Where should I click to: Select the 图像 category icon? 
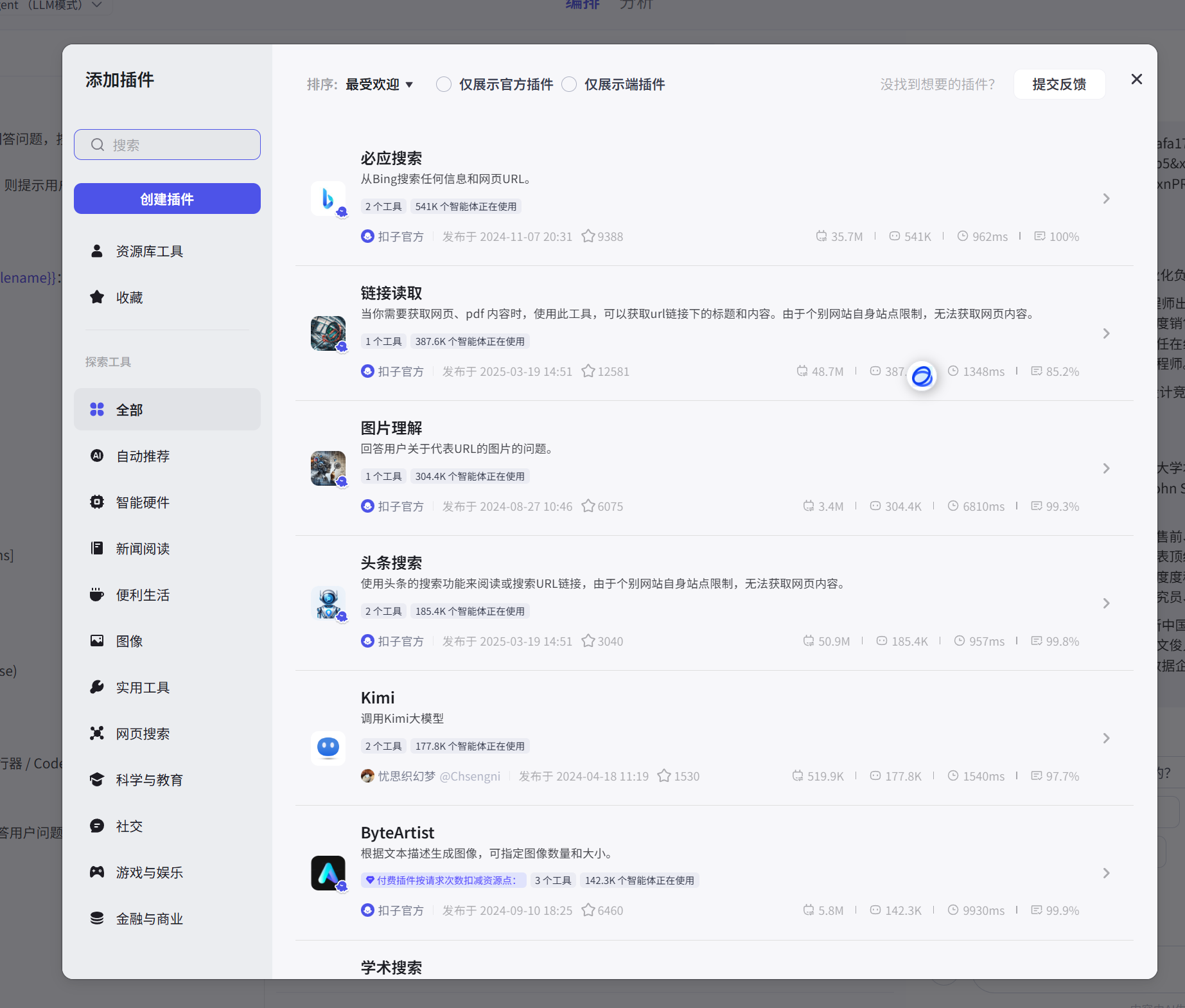click(x=97, y=641)
